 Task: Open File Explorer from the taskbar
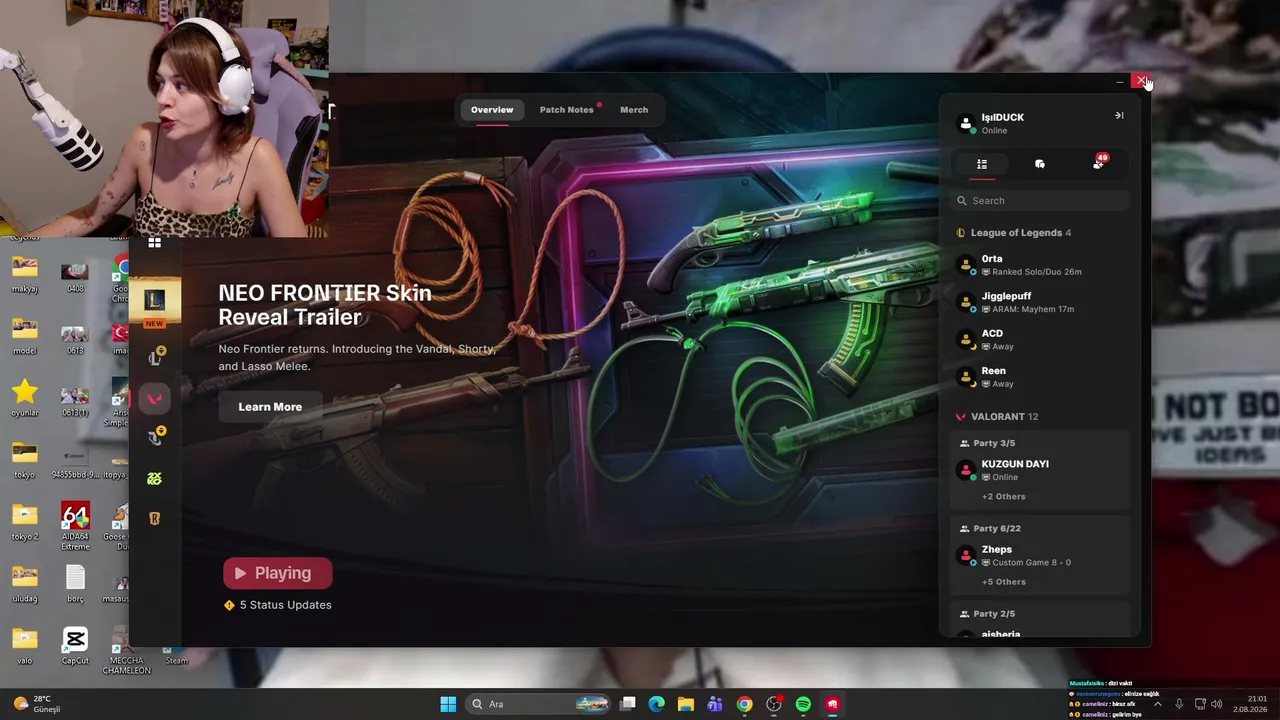(685, 704)
